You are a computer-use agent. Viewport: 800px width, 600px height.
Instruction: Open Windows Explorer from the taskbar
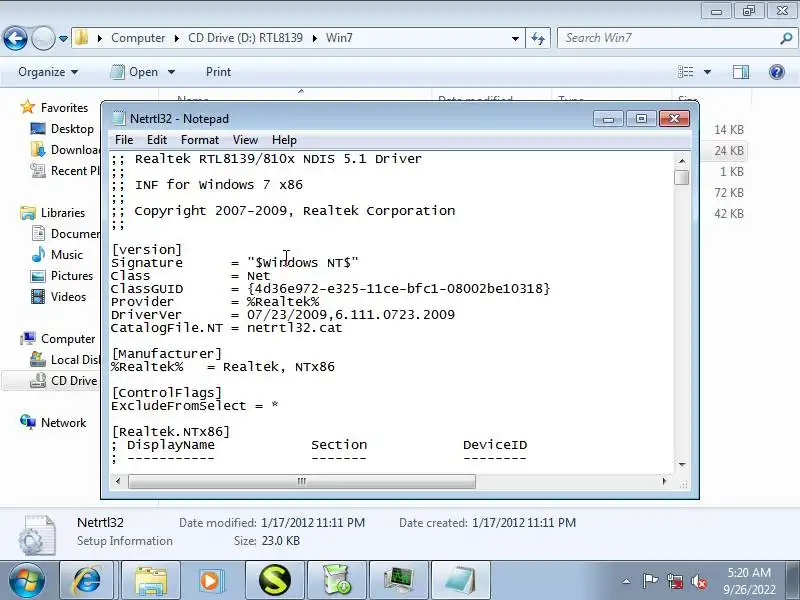point(151,580)
